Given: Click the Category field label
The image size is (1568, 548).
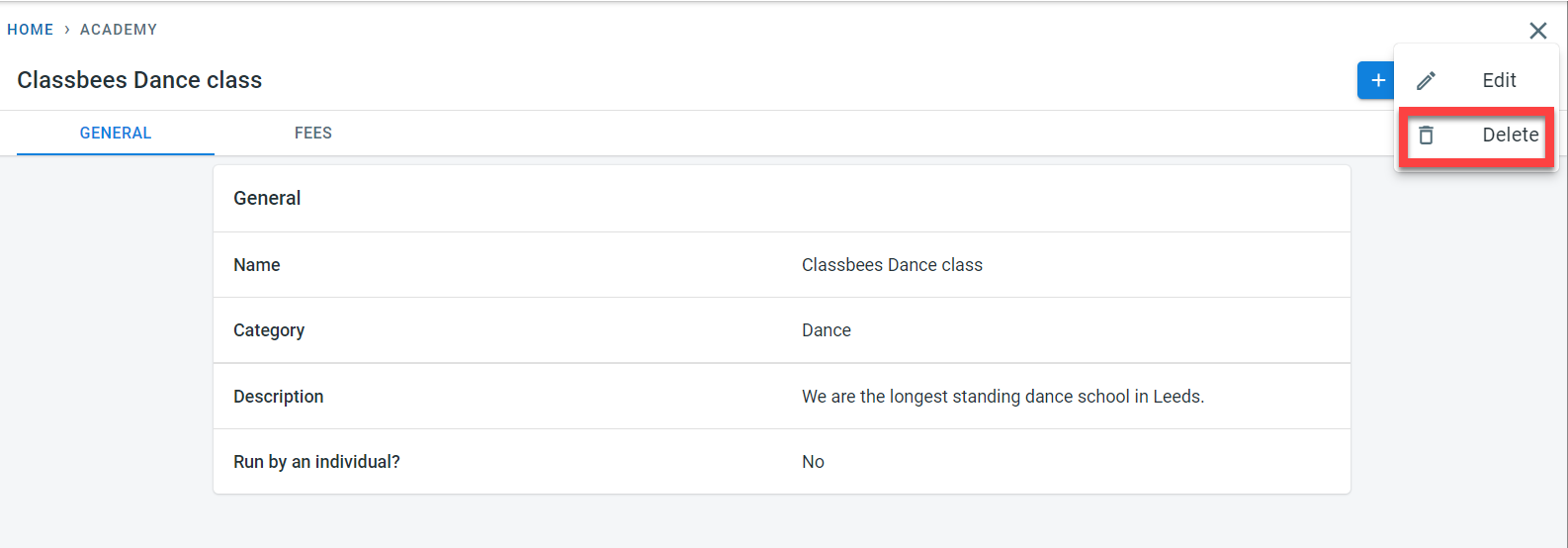Looking at the screenshot, I should pos(269,330).
